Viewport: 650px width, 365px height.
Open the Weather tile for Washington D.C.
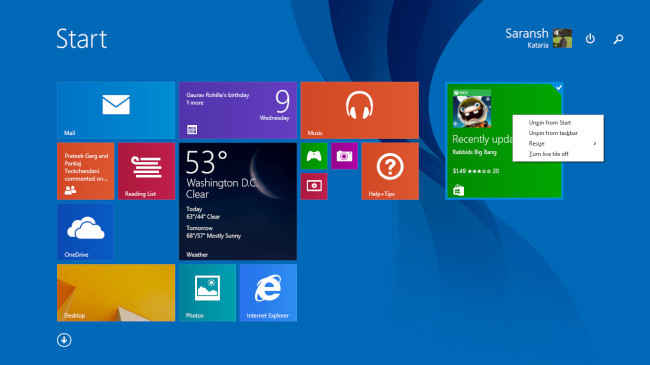238,201
